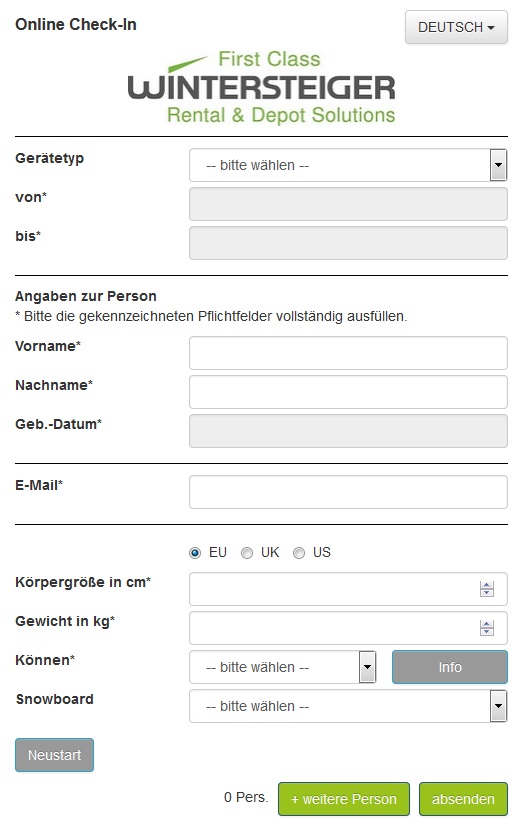The height and width of the screenshot is (827, 521).
Task: Add another person with '+ weitere Person'
Action: click(344, 799)
